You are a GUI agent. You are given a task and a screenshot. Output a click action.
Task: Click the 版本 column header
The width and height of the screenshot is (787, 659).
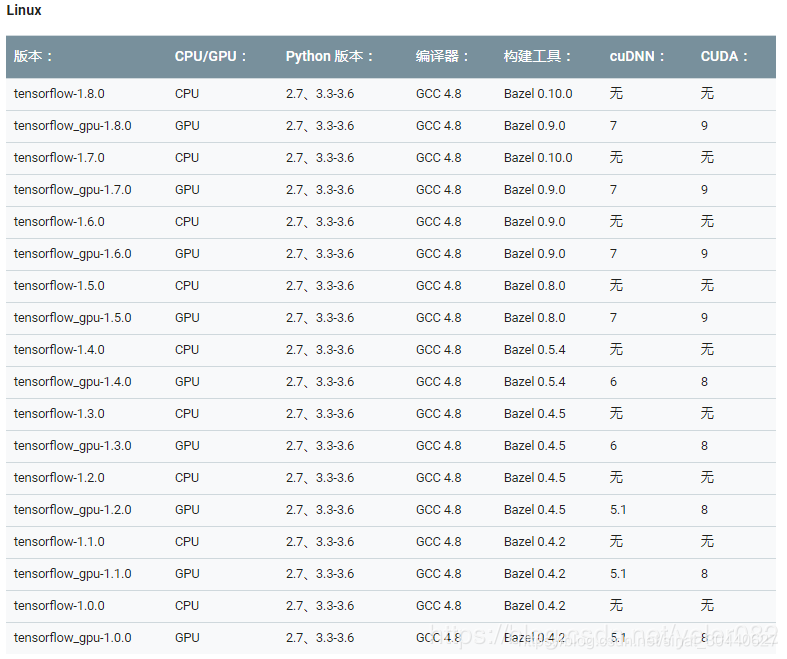click(33, 56)
